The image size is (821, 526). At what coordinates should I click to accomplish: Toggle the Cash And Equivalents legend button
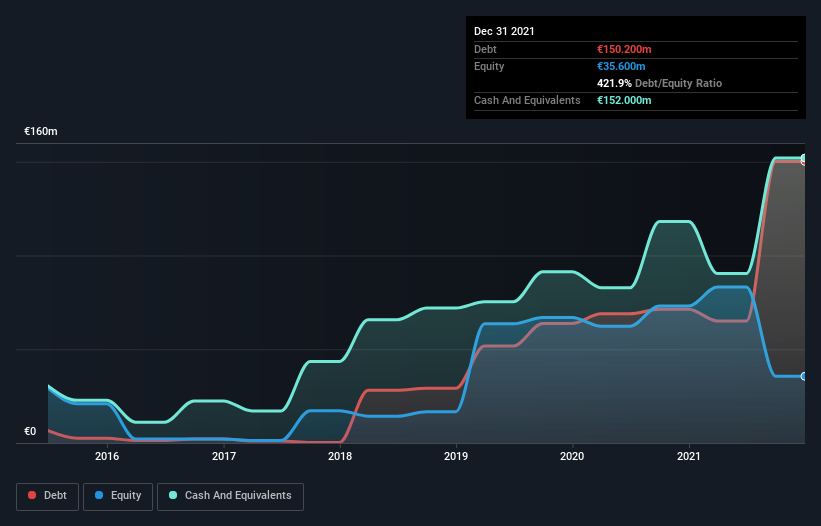pos(230,496)
